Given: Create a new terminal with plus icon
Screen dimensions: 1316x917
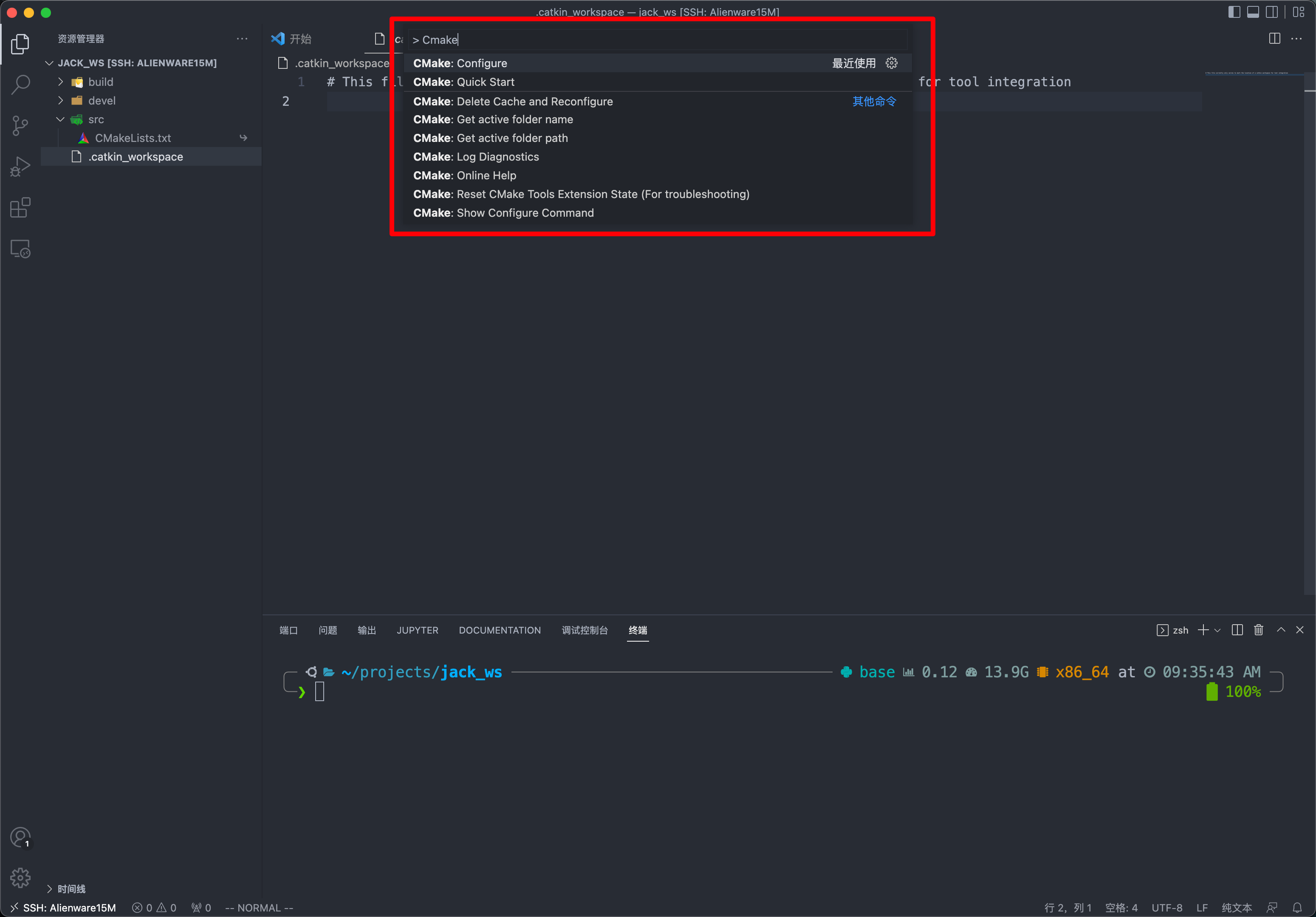Looking at the screenshot, I should [1203, 630].
